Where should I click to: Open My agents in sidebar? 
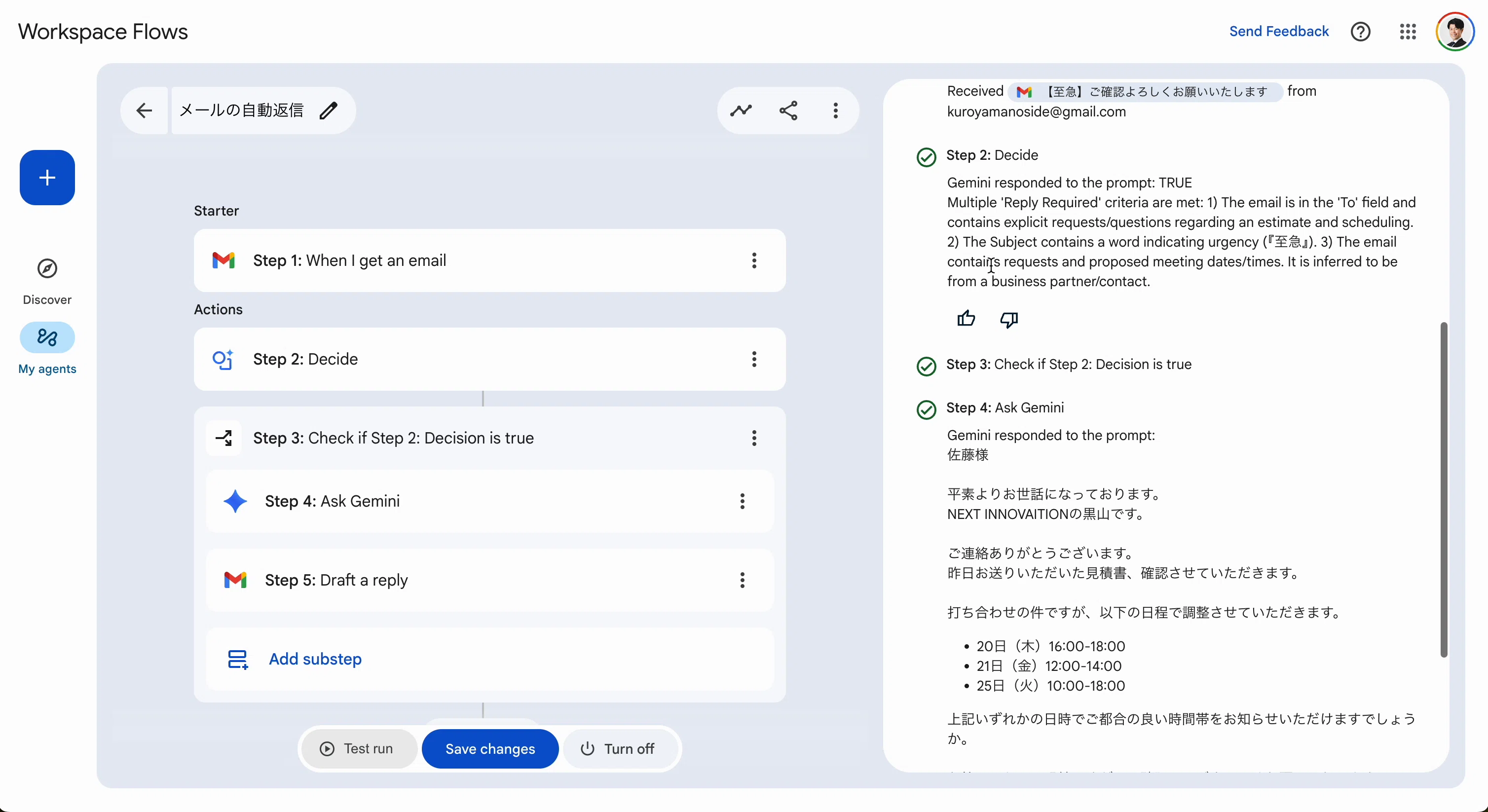pos(47,349)
